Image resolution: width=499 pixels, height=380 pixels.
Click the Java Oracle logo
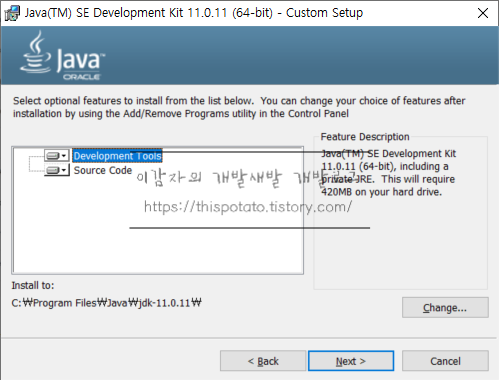click(62, 56)
